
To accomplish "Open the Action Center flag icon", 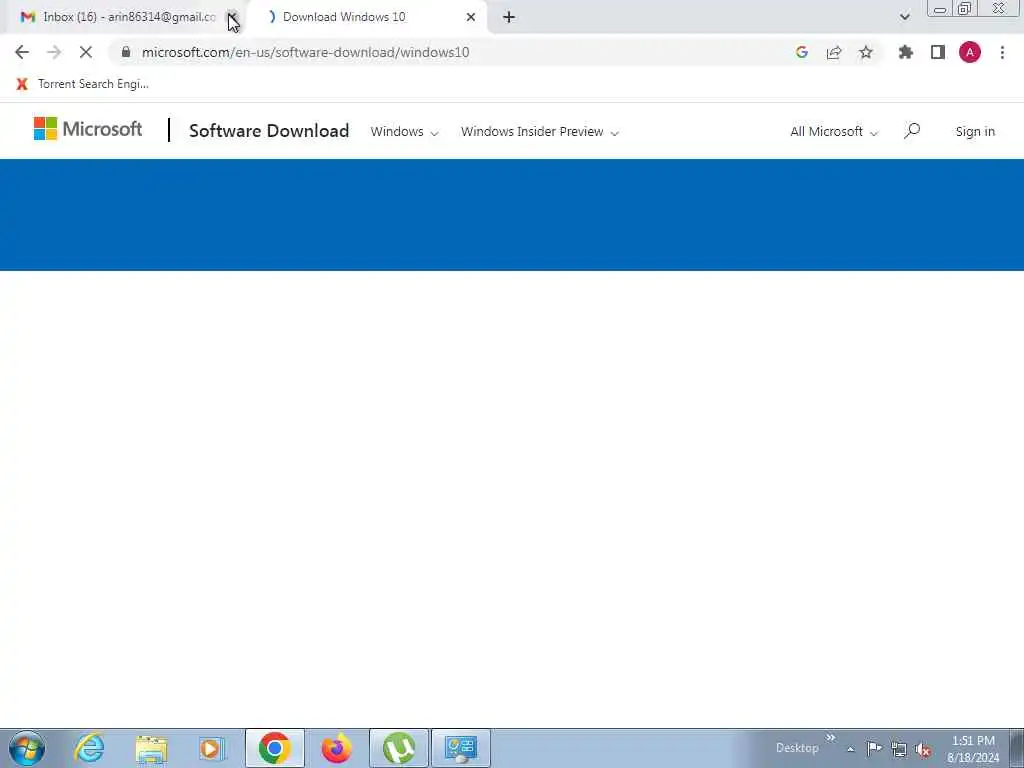I will click(874, 748).
